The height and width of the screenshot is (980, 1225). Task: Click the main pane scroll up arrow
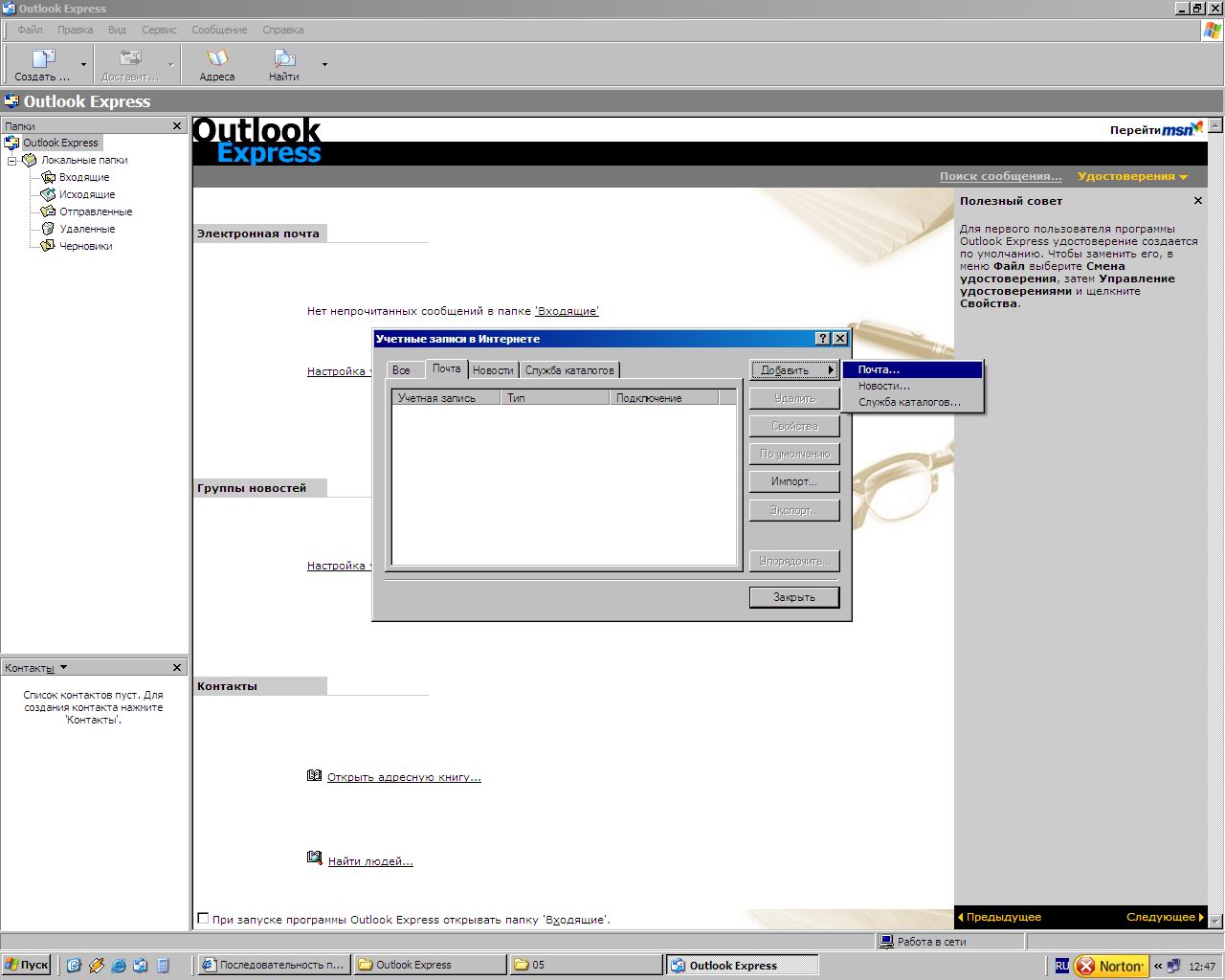[1215, 125]
